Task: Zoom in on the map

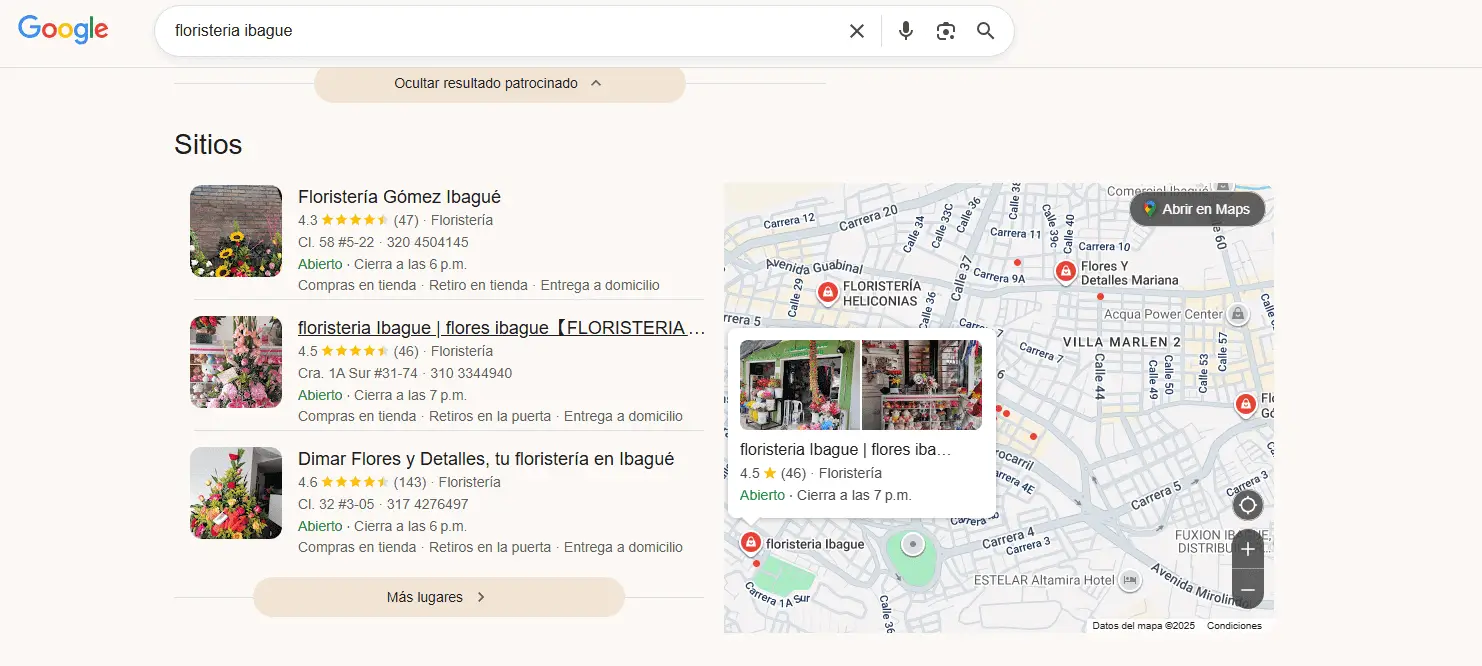Action: click(1247, 550)
